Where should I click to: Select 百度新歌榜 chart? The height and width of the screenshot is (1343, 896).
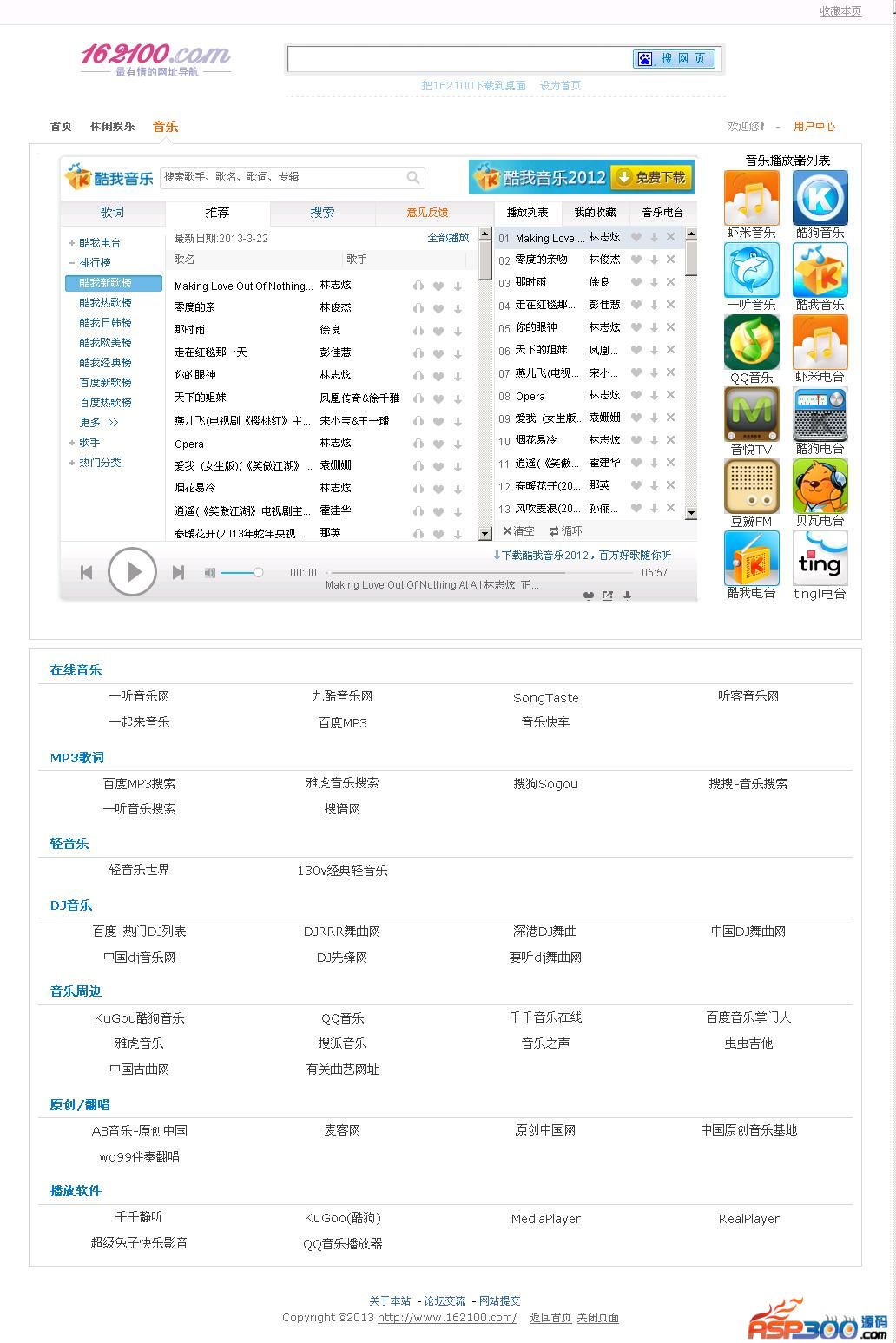pyautogui.click(x=105, y=382)
